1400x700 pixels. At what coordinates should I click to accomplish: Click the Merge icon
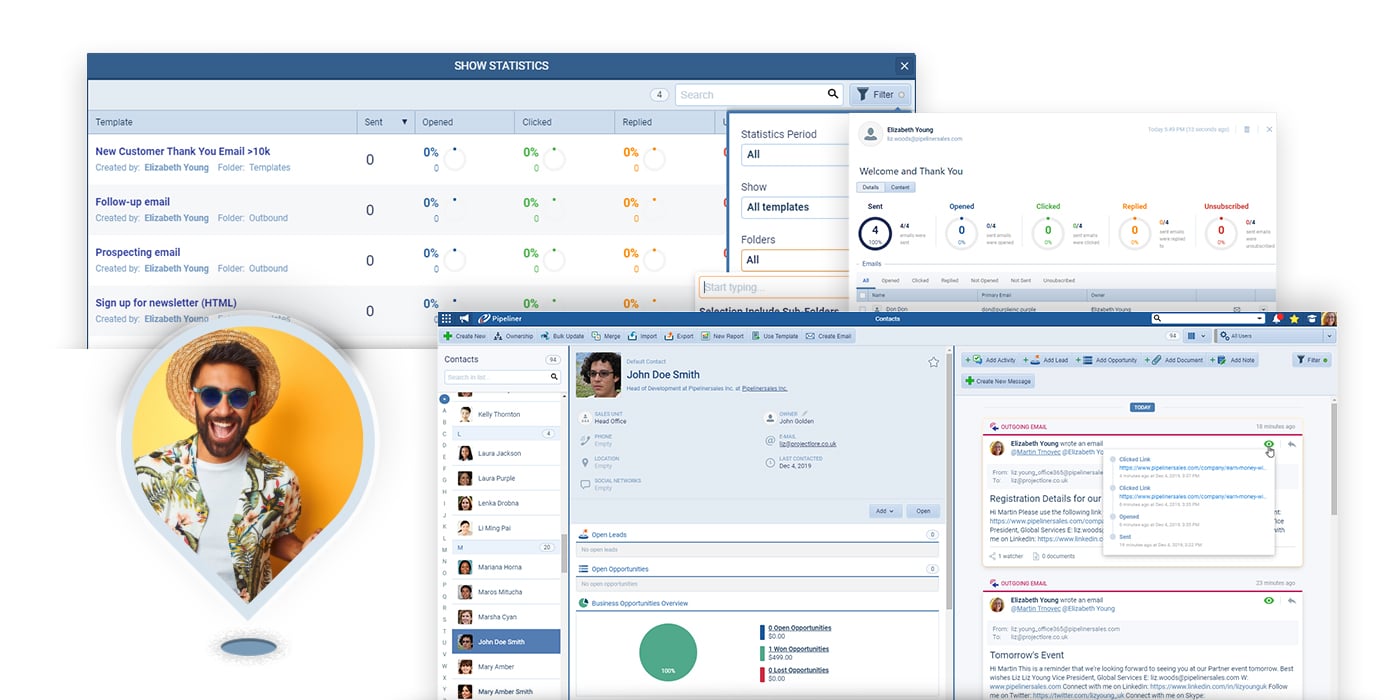(x=598, y=335)
